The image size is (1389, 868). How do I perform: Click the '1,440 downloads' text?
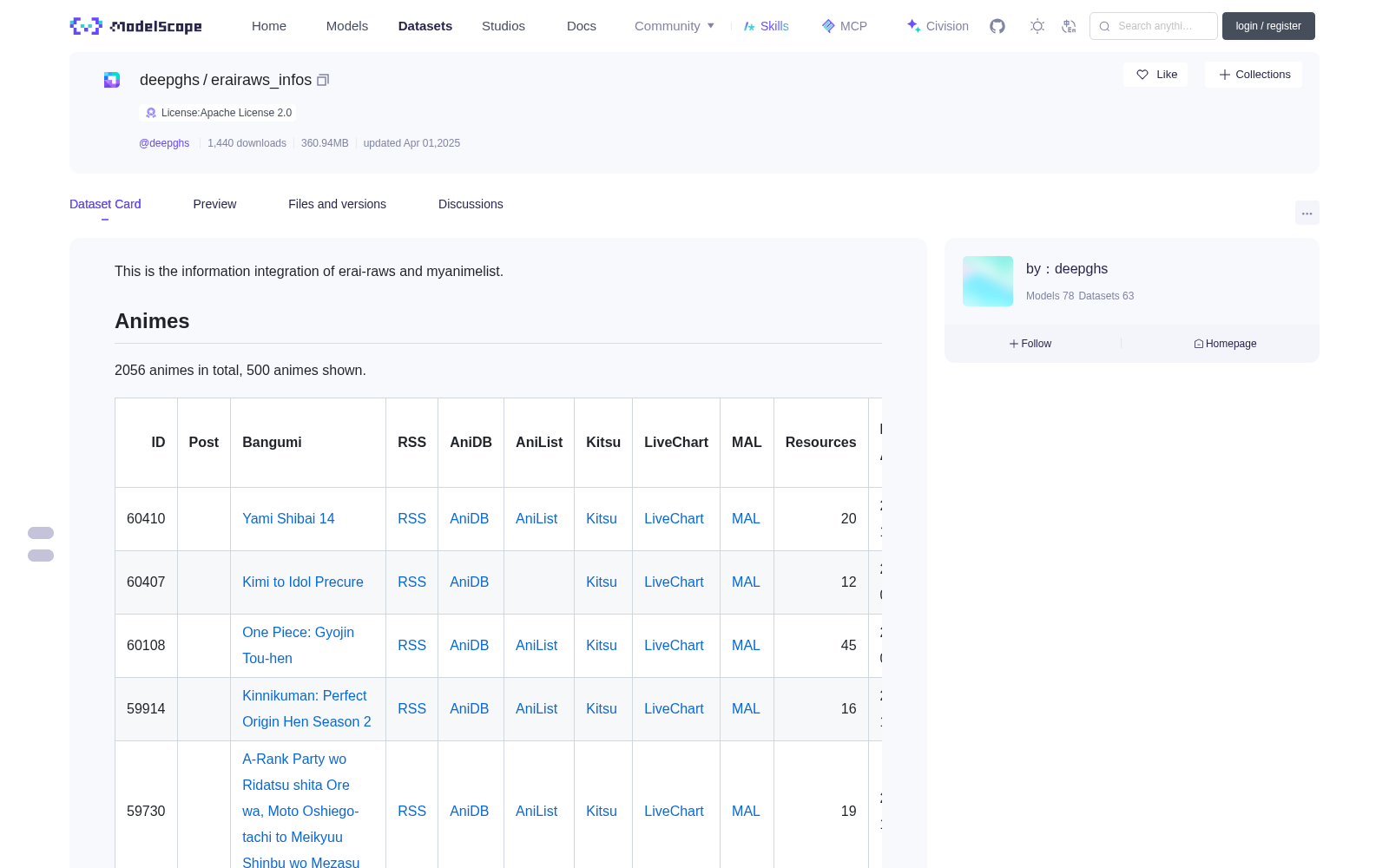[x=247, y=143]
